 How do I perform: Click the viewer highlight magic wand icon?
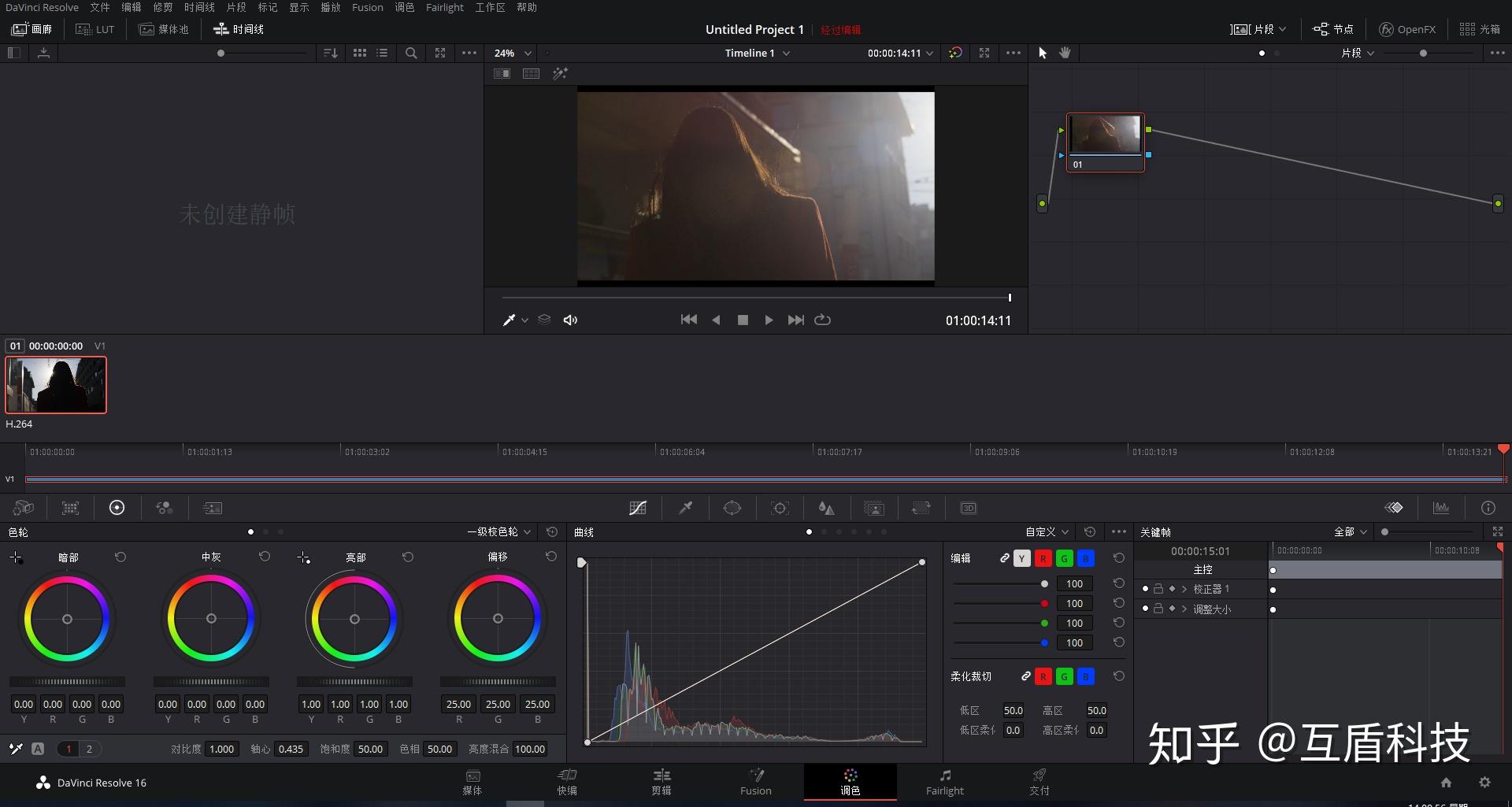pyautogui.click(x=560, y=73)
